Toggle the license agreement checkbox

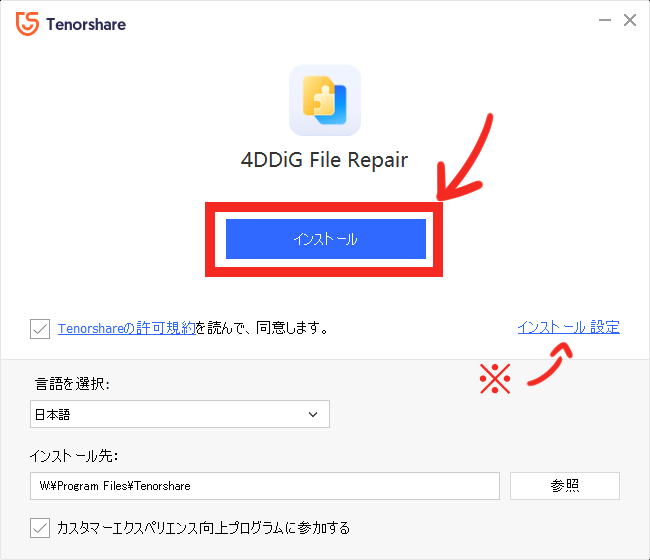[x=40, y=329]
